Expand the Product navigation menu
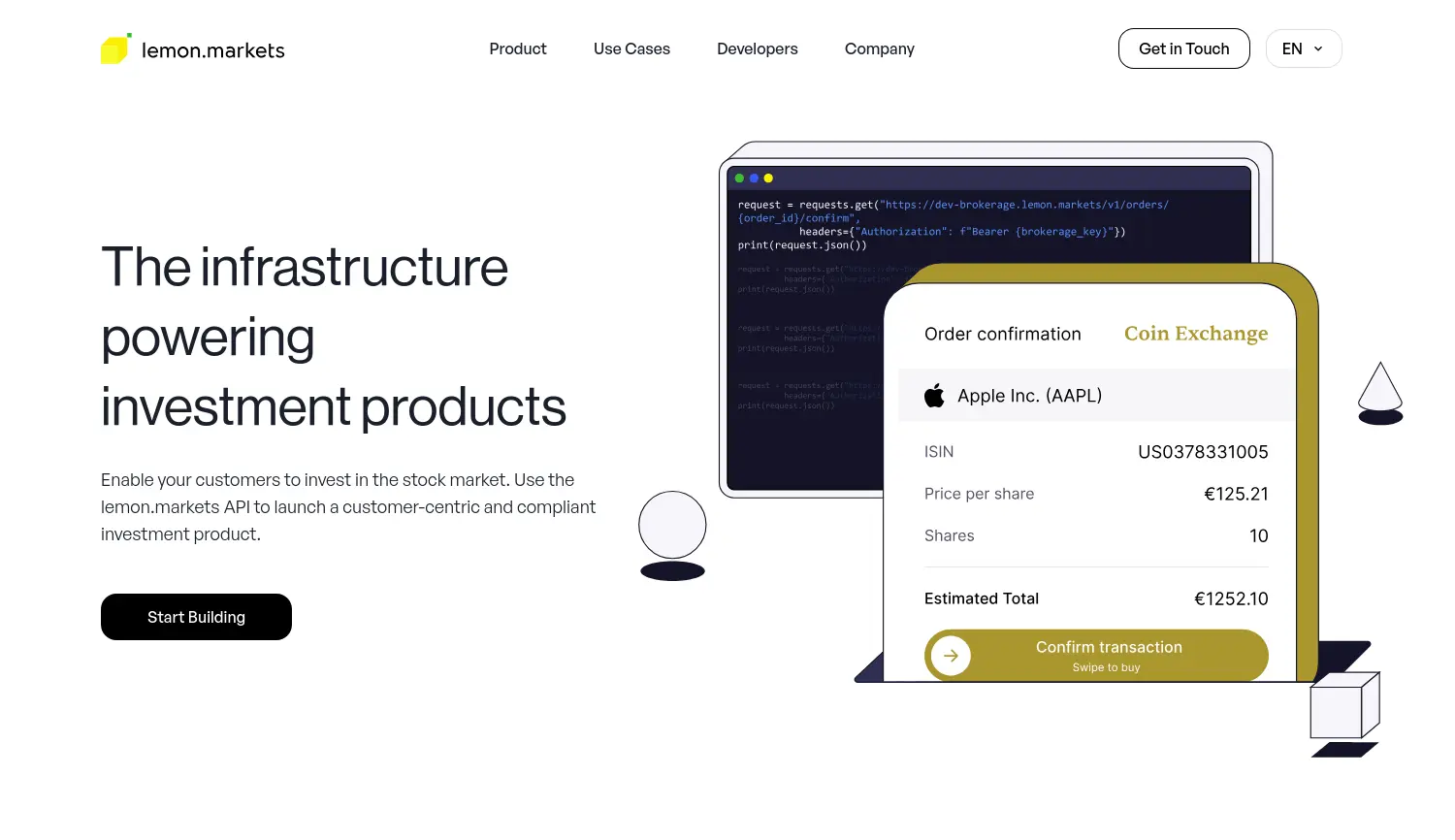 click(518, 48)
